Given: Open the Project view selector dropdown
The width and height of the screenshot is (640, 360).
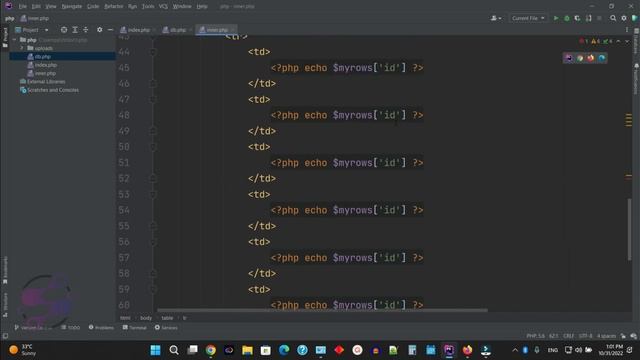Looking at the screenshot, I should (32, 30).
